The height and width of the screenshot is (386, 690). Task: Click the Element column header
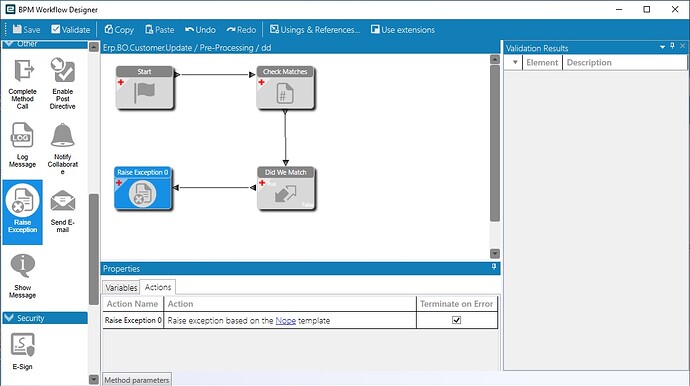(542, 62)
